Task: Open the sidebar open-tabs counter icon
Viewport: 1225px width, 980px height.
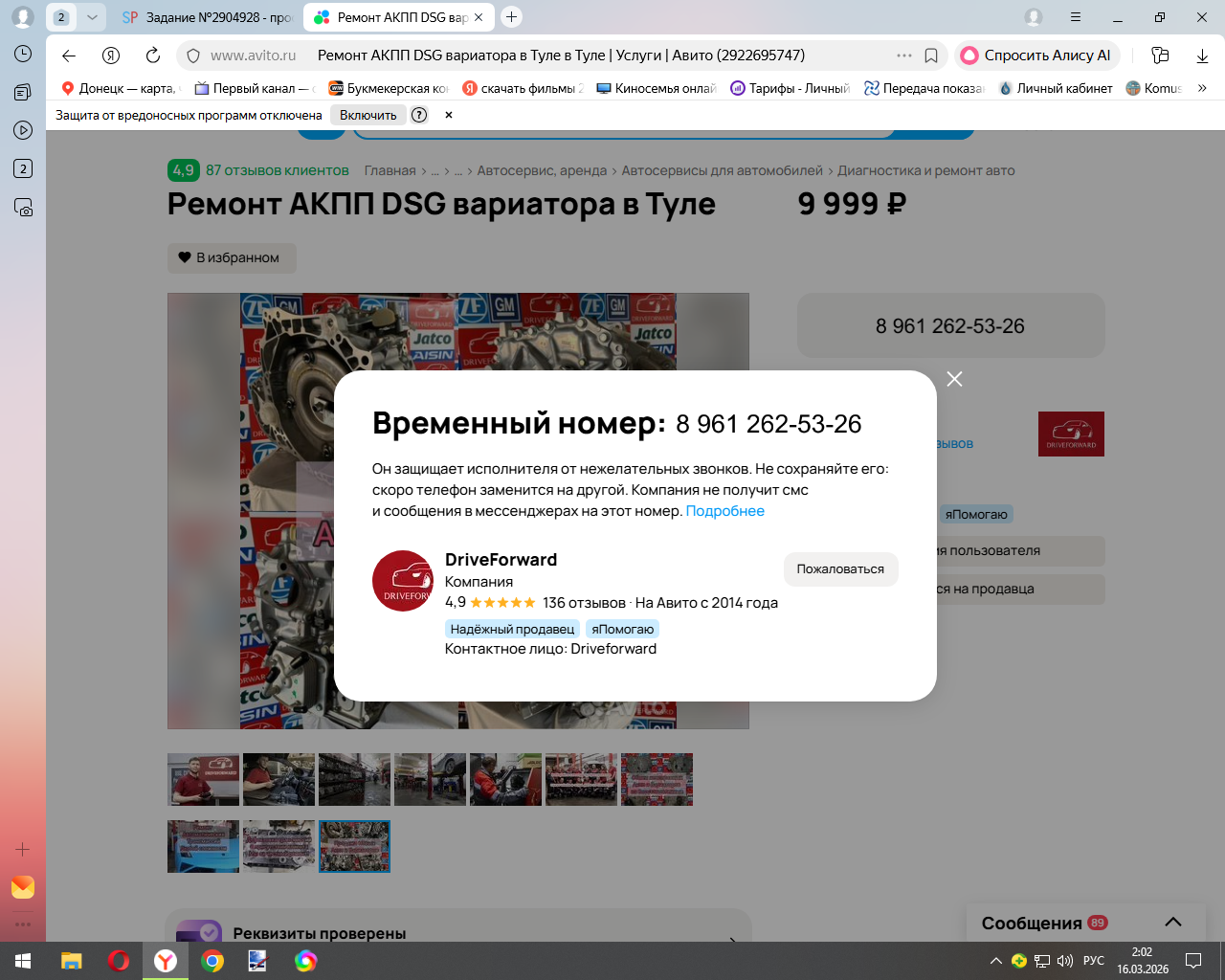Action: click(23, 168)
